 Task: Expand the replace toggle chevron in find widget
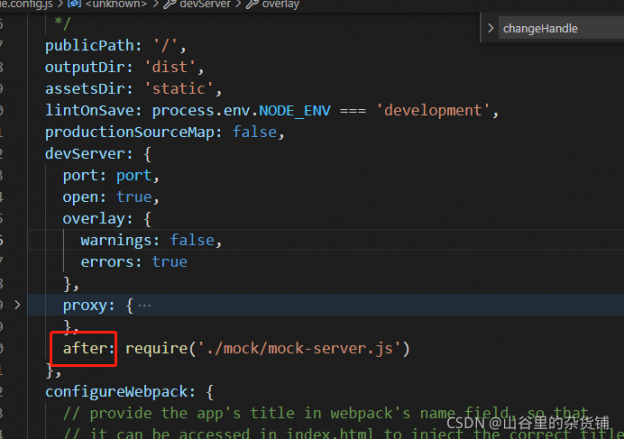pyautogui.click(x=490, y=29)
